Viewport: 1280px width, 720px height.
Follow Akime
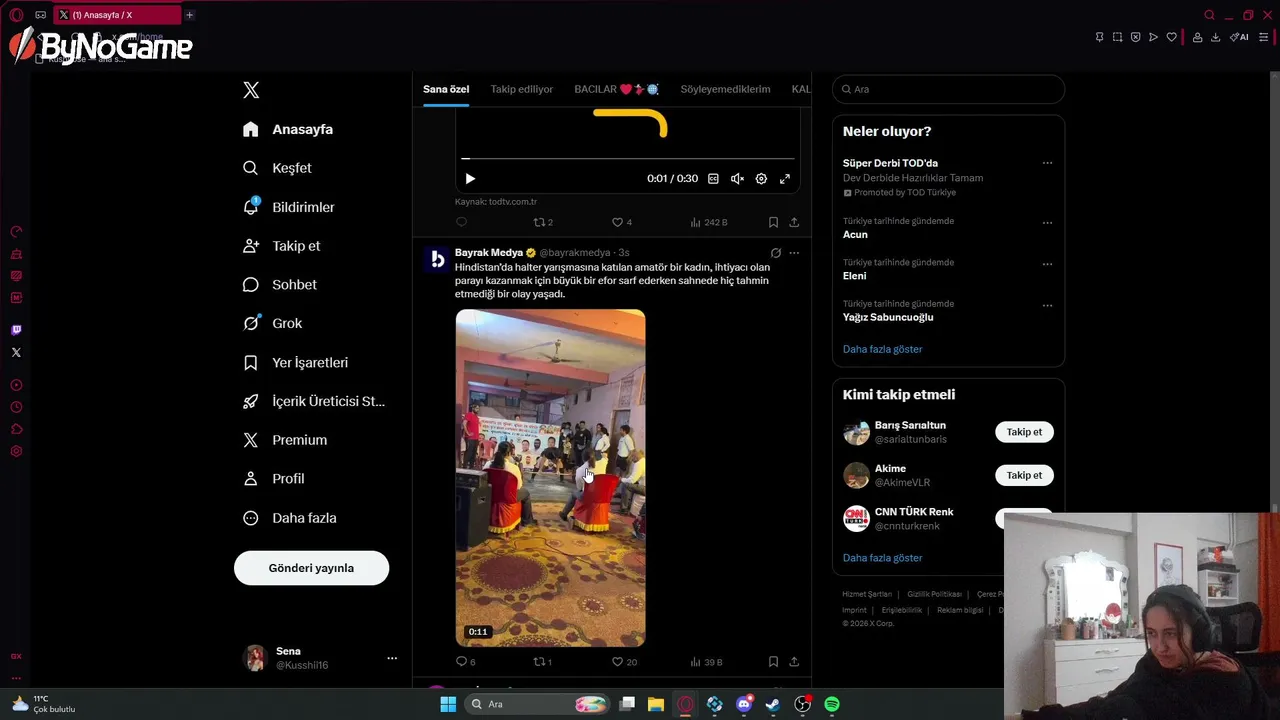pos(1024,475)
